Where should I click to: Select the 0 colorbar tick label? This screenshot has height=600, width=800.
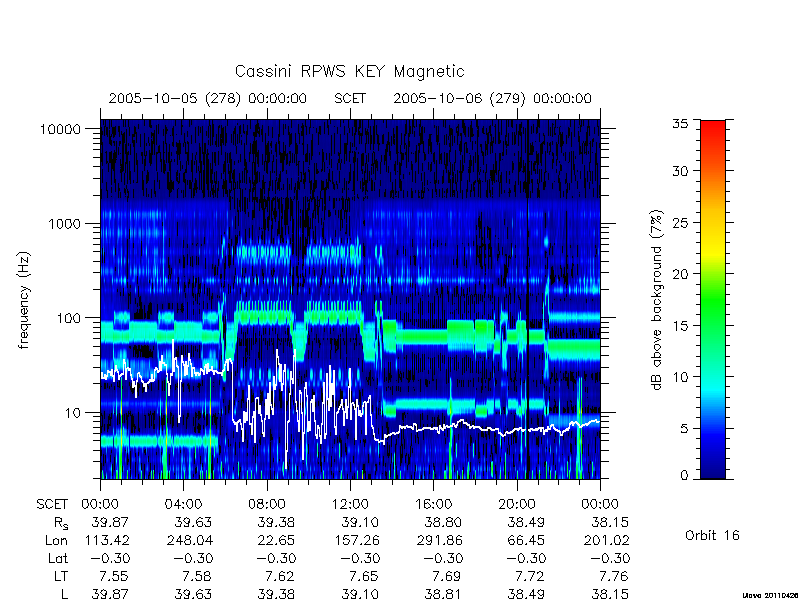tap(684, 475)
